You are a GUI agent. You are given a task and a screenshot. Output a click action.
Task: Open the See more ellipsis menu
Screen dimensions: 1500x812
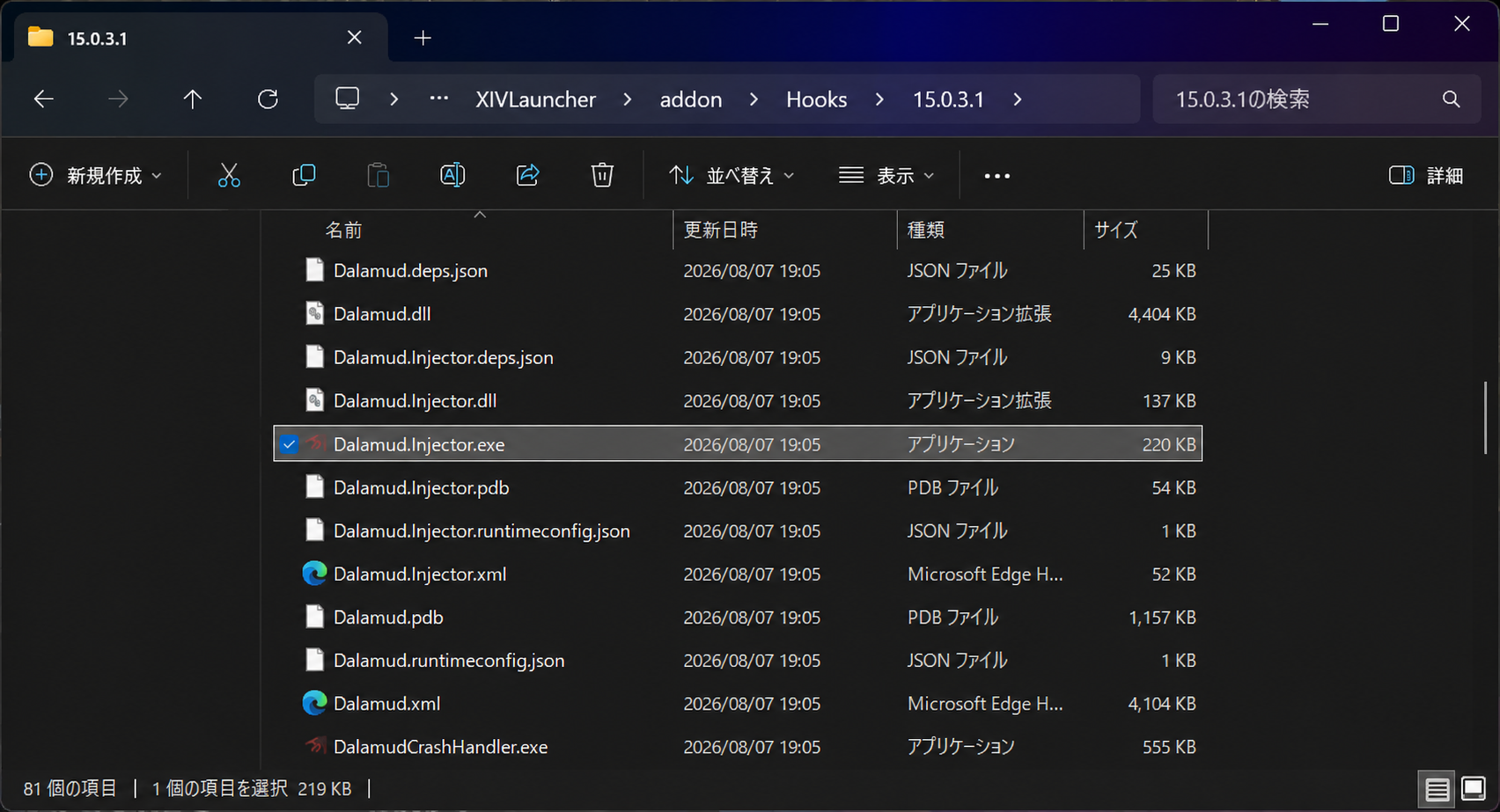[x=997, y=176]
